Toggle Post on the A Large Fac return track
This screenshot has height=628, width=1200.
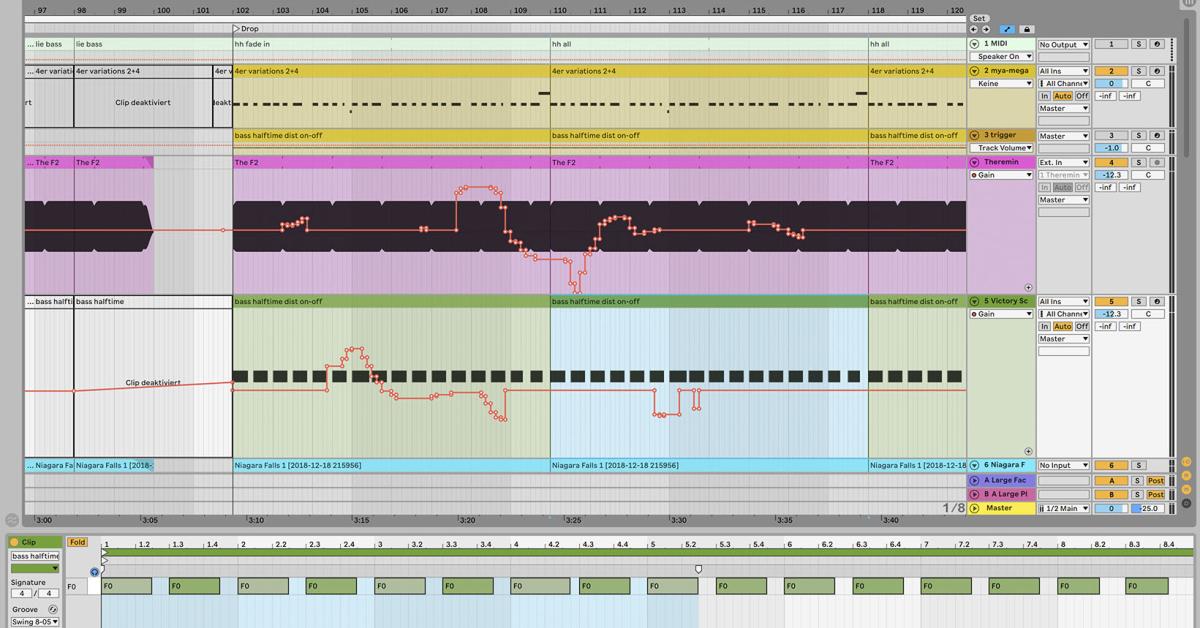point(1156,481)
